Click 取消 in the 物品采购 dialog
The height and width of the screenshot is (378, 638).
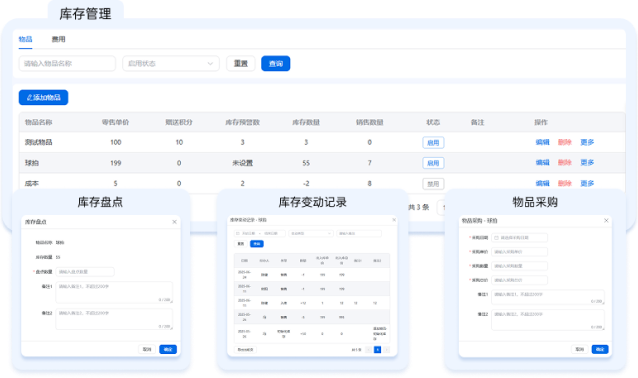click(x=580, y=349)
